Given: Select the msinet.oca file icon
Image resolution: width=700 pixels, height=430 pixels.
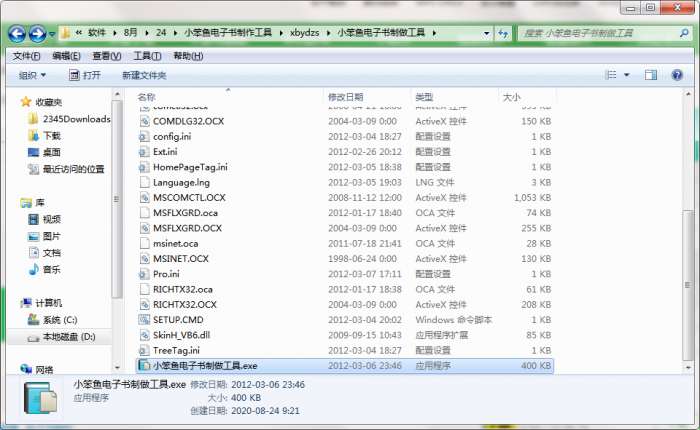Looking at the screenshot, I should [x=144, y=243].
